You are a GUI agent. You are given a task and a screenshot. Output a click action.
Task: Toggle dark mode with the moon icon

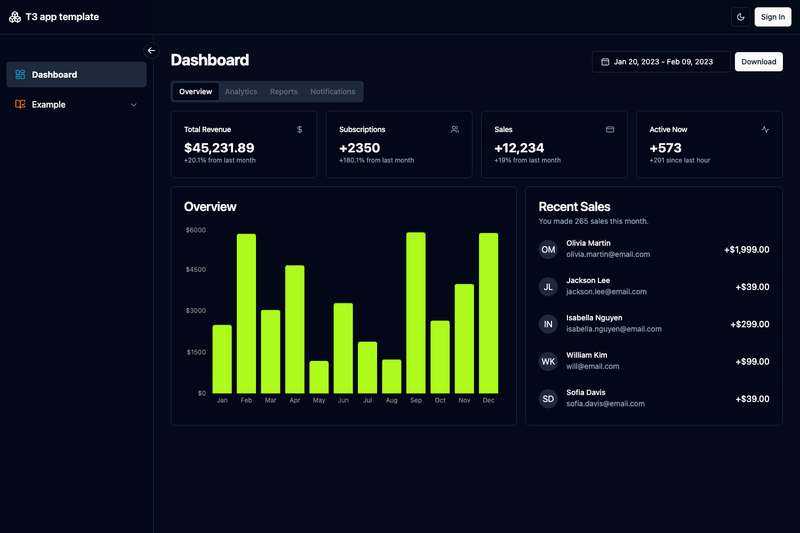(740, 17)
